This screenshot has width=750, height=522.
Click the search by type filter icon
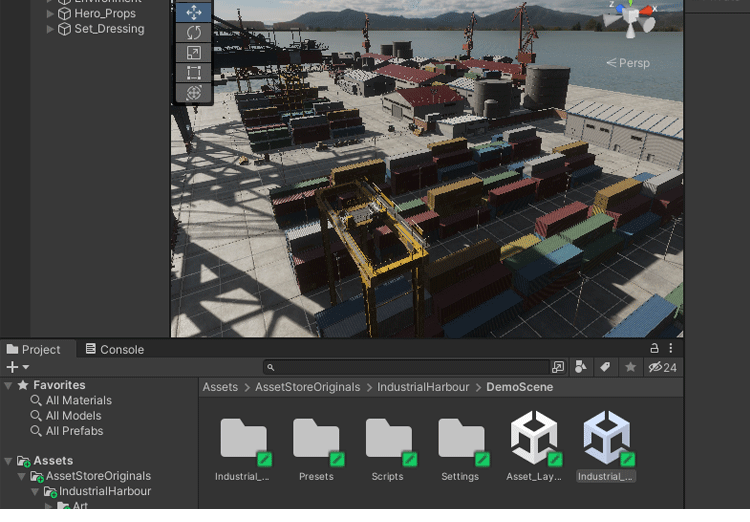tap(582, 368)
